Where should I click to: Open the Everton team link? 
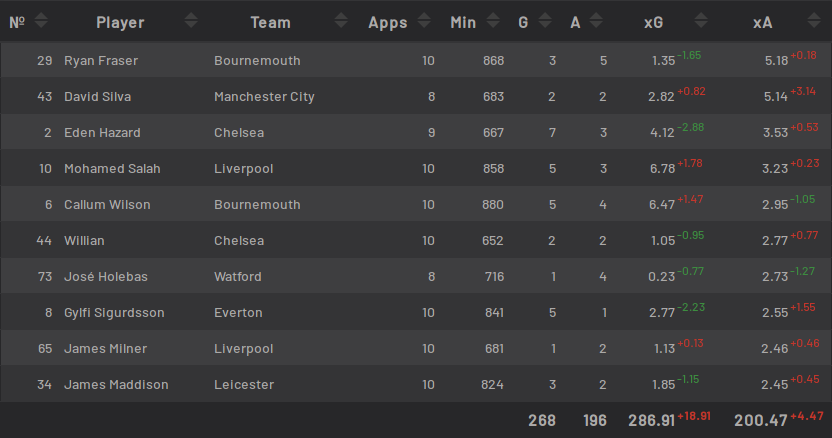[x=237, y=313]
